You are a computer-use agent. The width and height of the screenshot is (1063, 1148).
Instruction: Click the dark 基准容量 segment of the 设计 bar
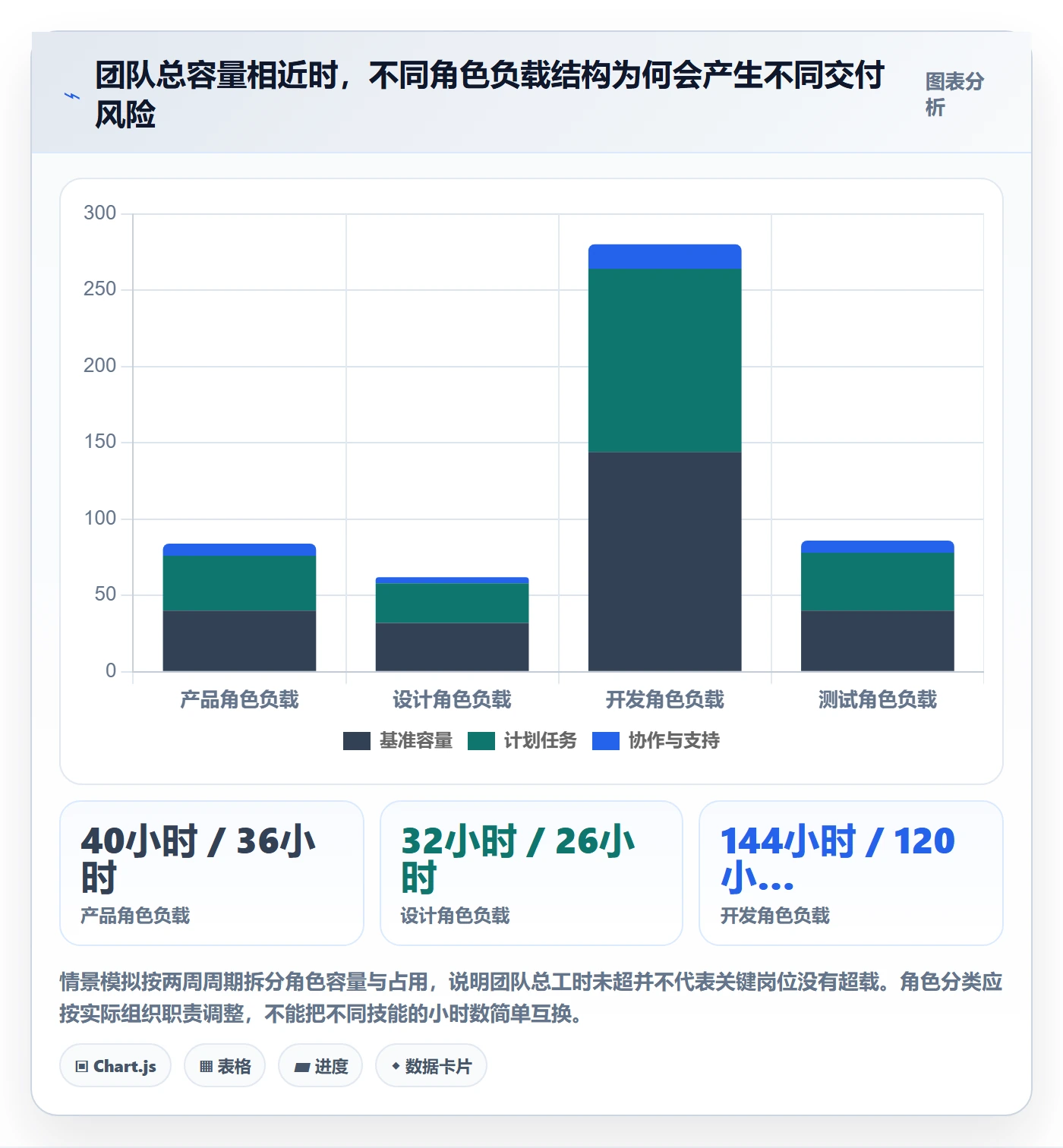point(452,647)
